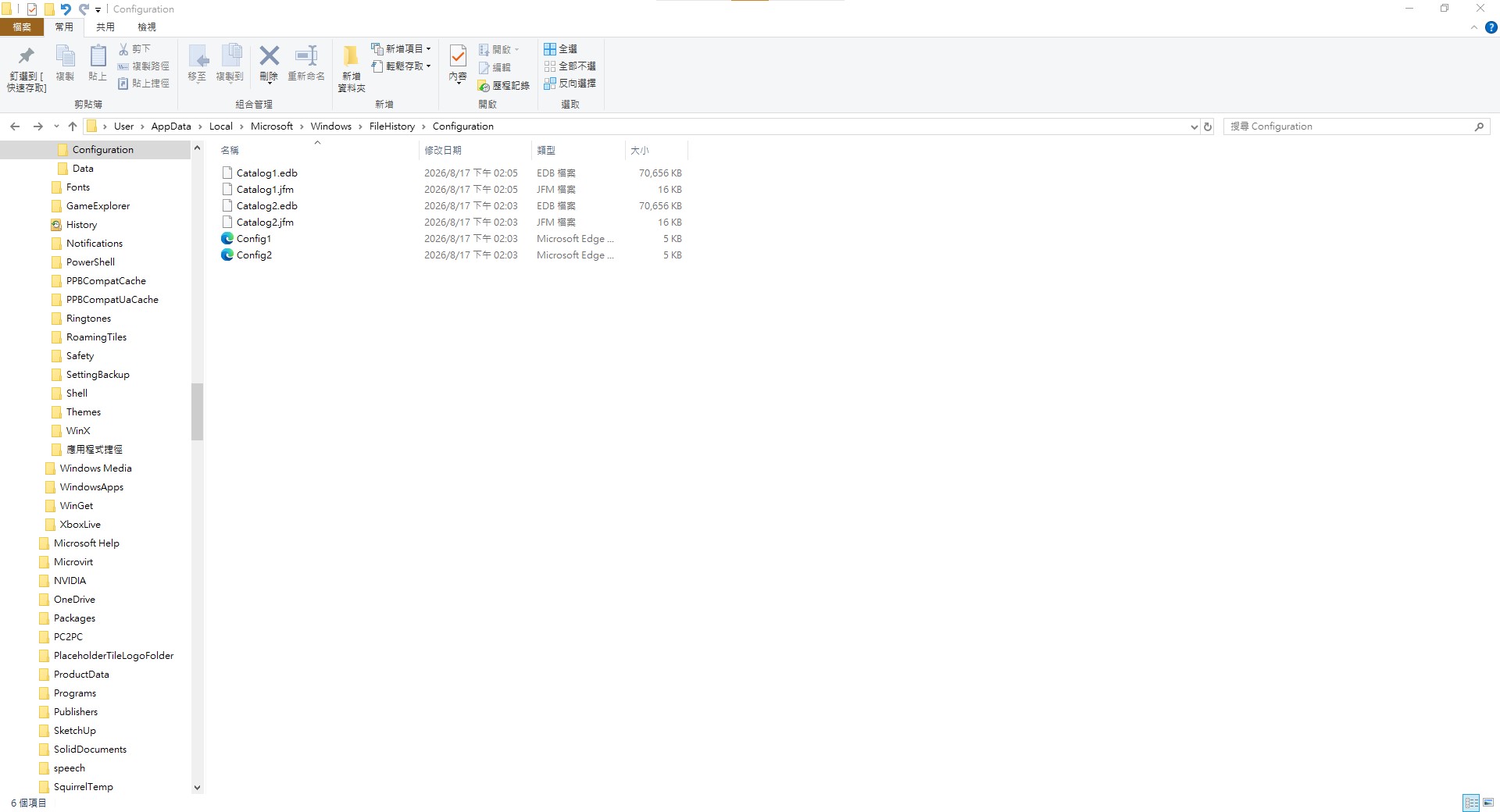
Task: Click FileHistory in the address breadcrumb
Action: point(392,126)
